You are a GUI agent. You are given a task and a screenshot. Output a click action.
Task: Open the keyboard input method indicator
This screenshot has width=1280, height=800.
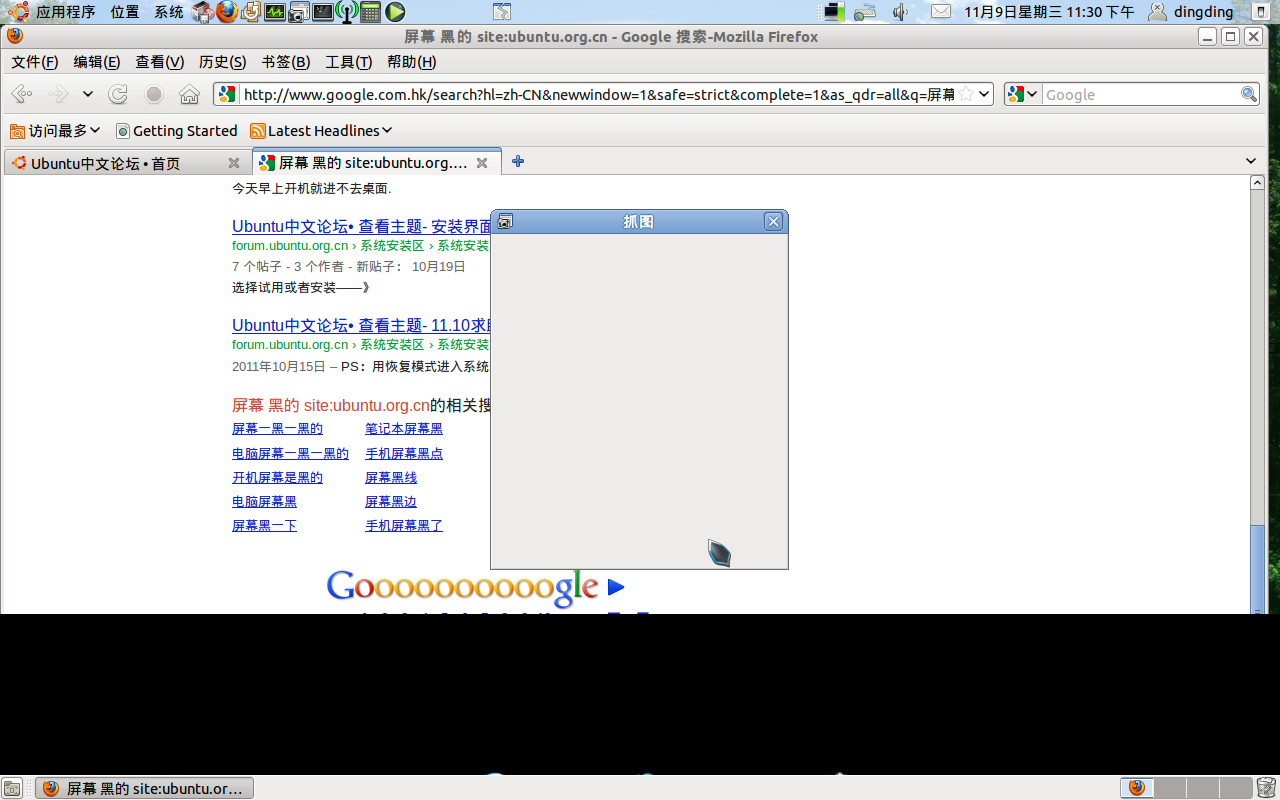pyautogui.click(x=865, y=12)
